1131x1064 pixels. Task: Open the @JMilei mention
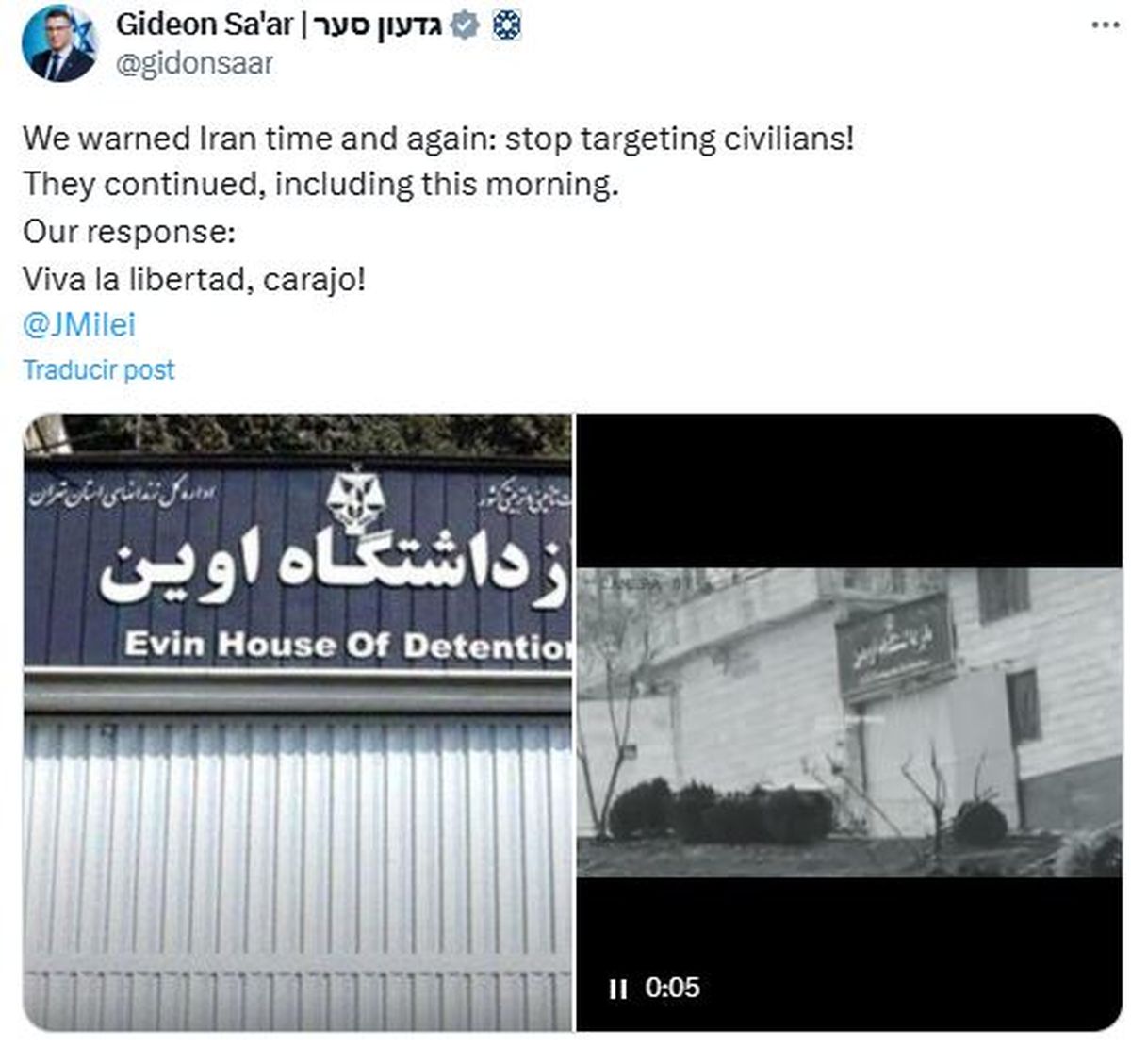[x=79, y=324]
